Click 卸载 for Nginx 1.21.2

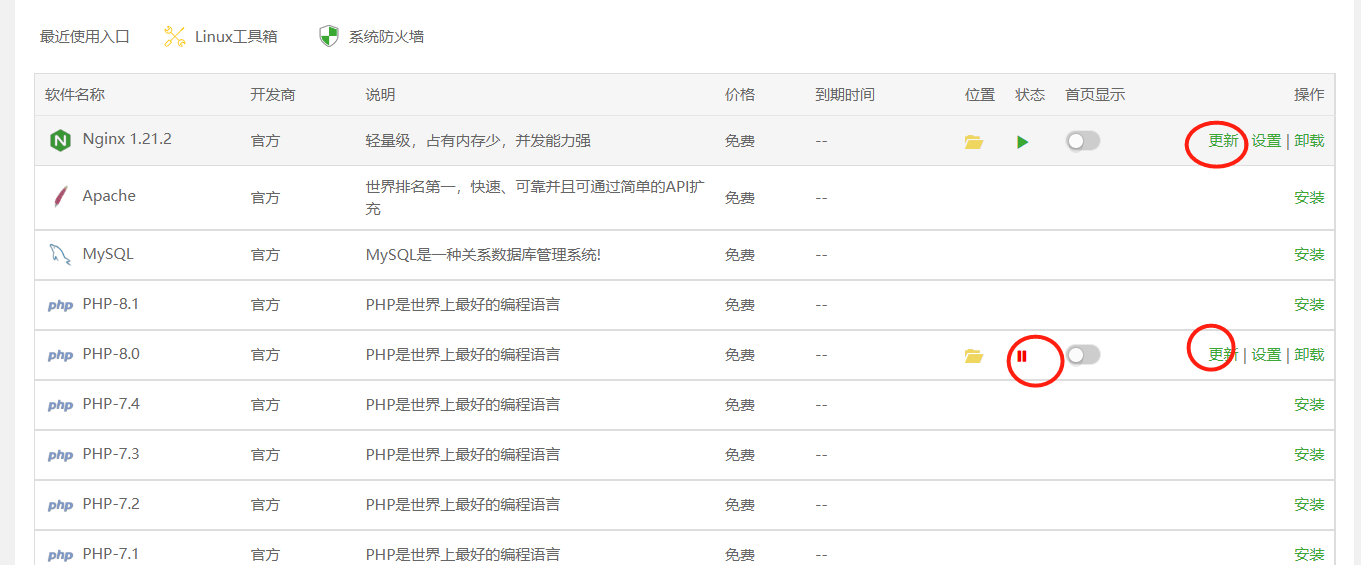(x=1309, y=141)
